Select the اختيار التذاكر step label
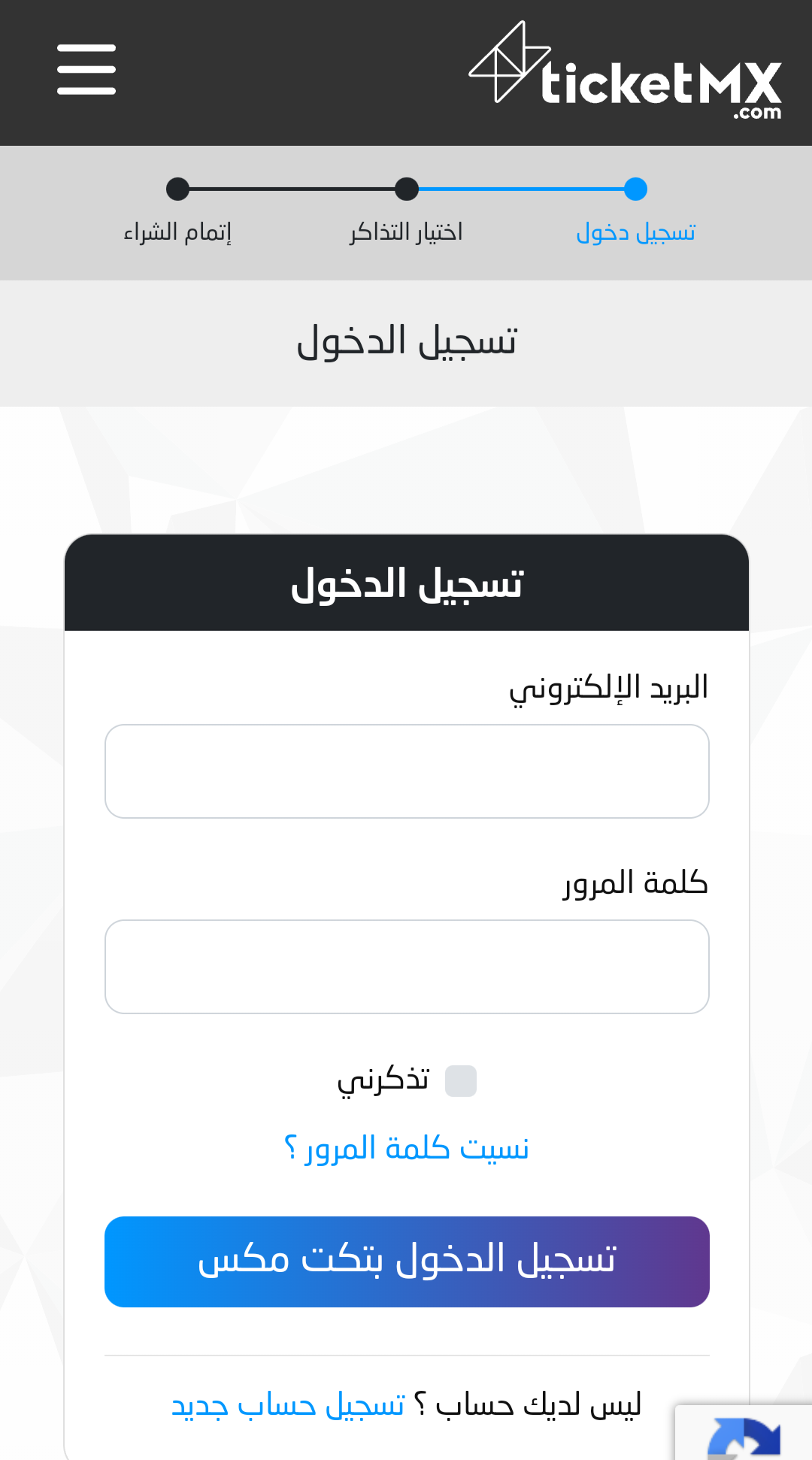Image resolution: width=812 pixels, height=1460 pixels. pyautogui.click(x=406, y=232)
